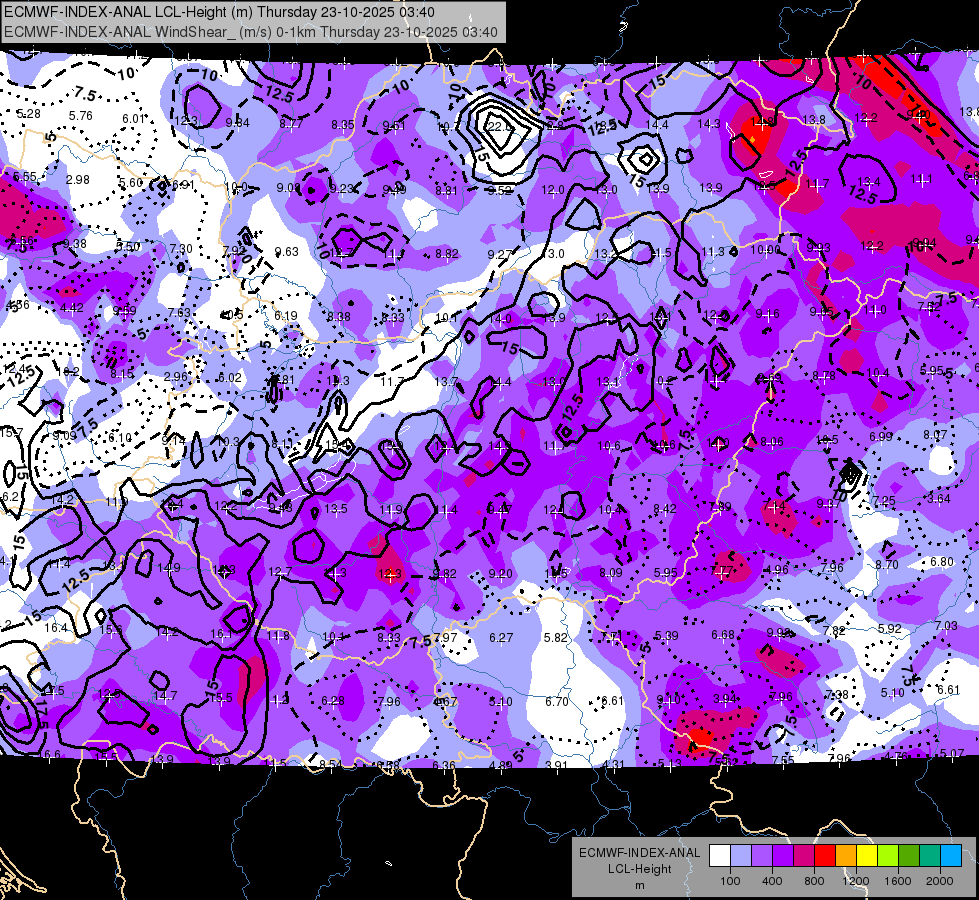Click the 9.63 grid value
979x900 pixels.
tap(287, 252)
